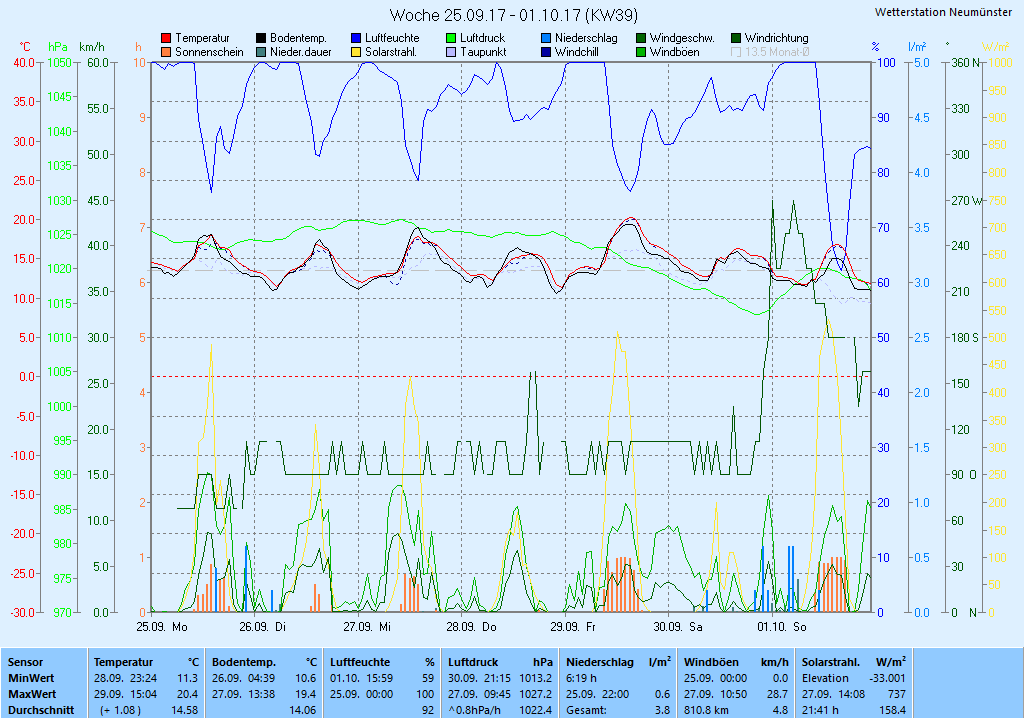Click the dark blue Windchill legend square

[547, 52]
